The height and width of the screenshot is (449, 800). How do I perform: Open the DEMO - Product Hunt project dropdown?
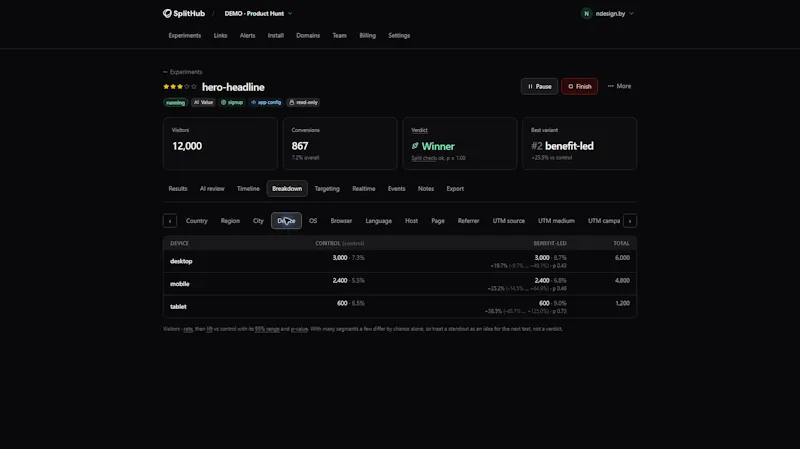point(258,14)
